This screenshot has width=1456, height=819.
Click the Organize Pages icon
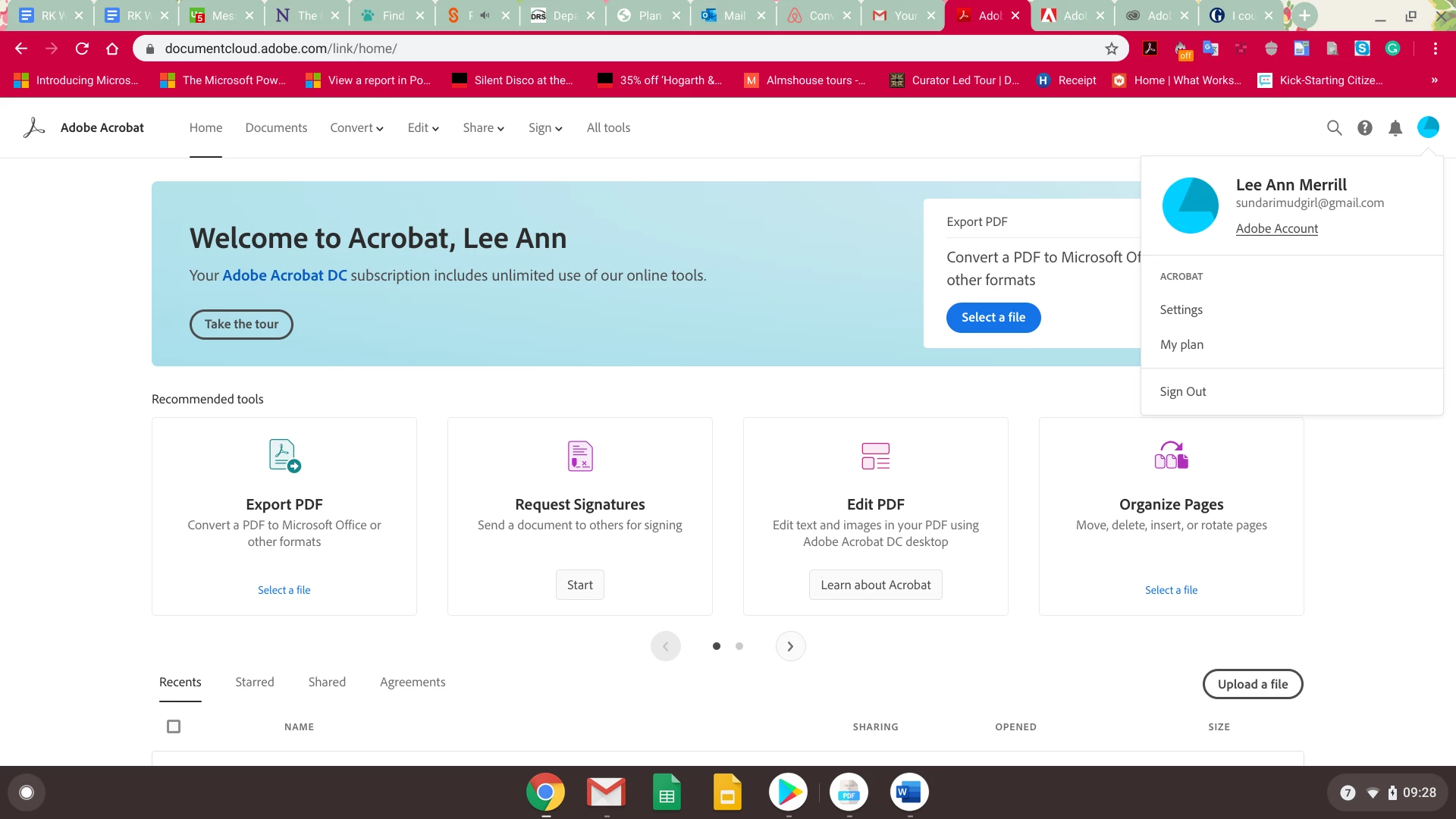(x=1171, y=456)
